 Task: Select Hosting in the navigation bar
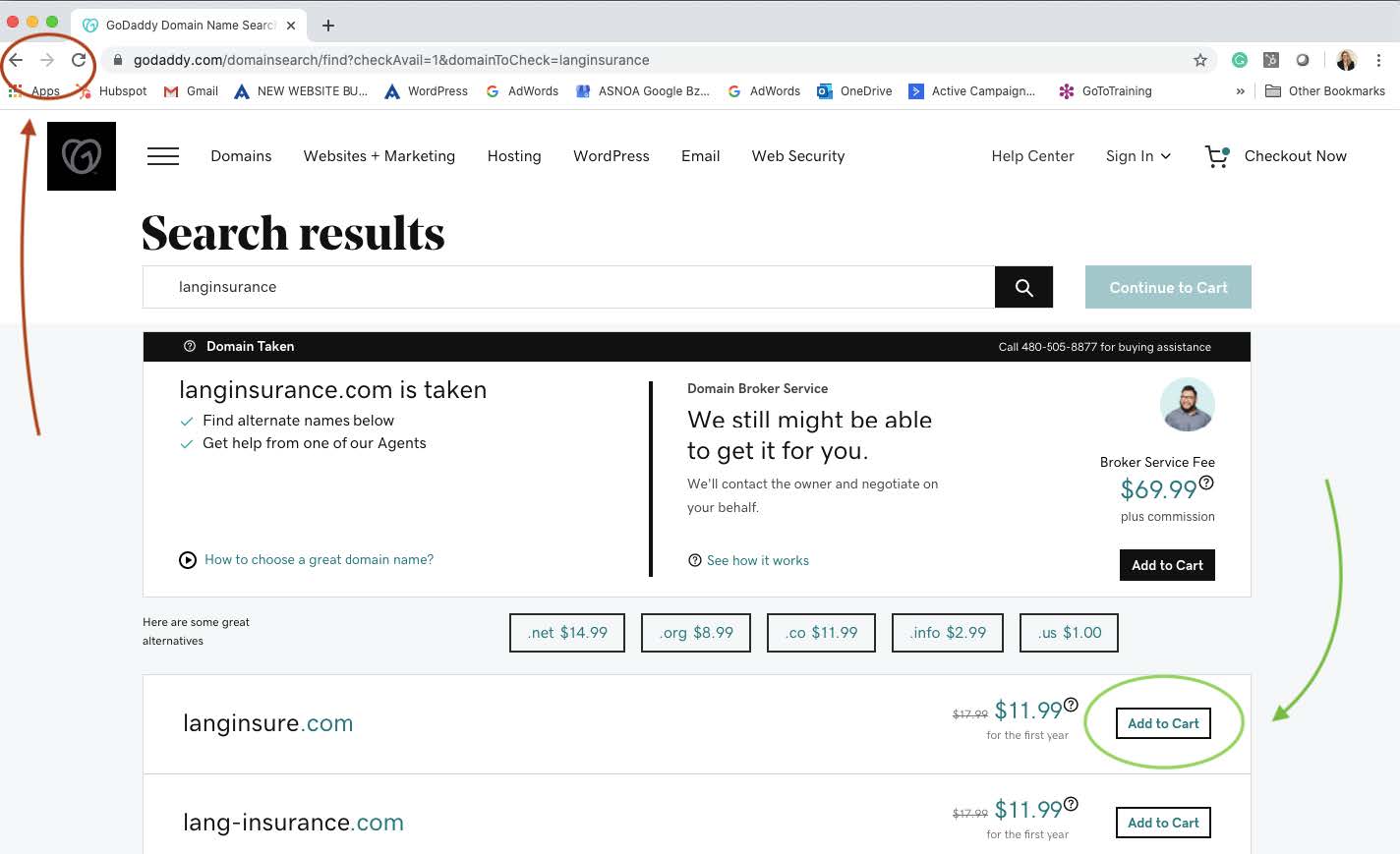click(x=514, y=156)
